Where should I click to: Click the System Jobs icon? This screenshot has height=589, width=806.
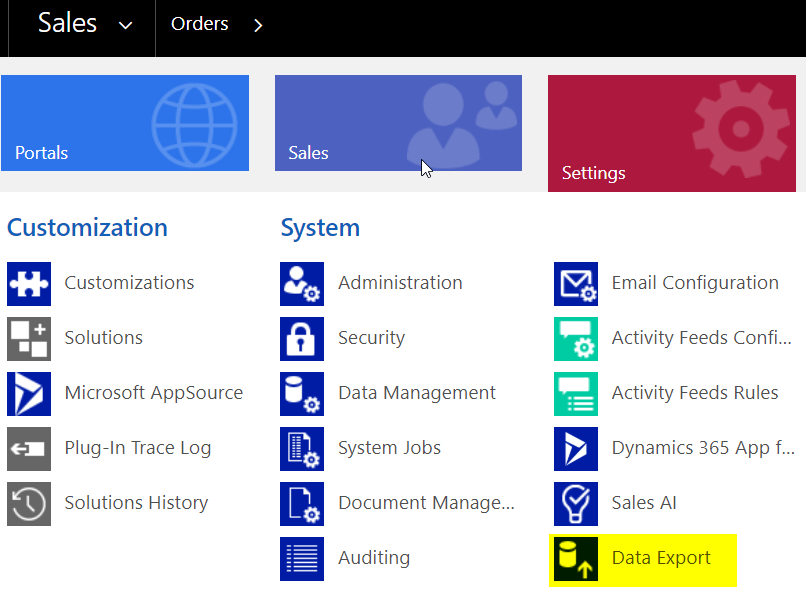[x=302, y=449]
